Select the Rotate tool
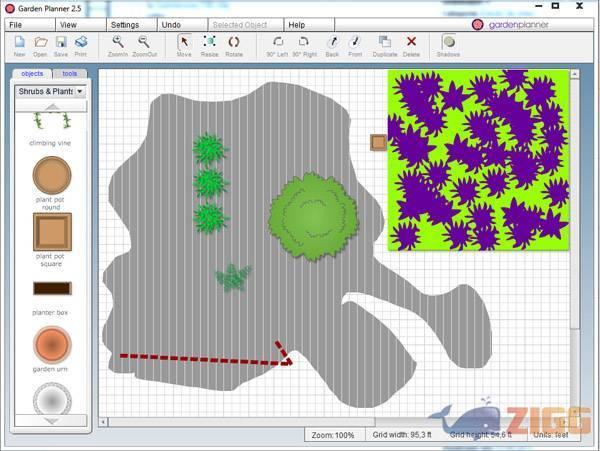Viewport: 600px width, 451px height. click(234, 43)
